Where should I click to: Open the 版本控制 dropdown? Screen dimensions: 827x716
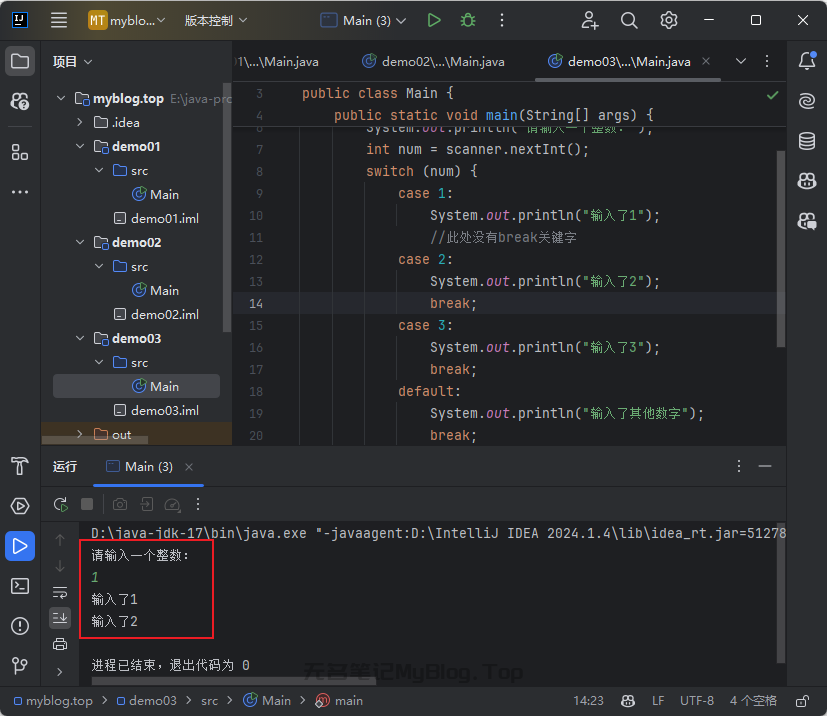pyautogui.click(x=216, y=21)
